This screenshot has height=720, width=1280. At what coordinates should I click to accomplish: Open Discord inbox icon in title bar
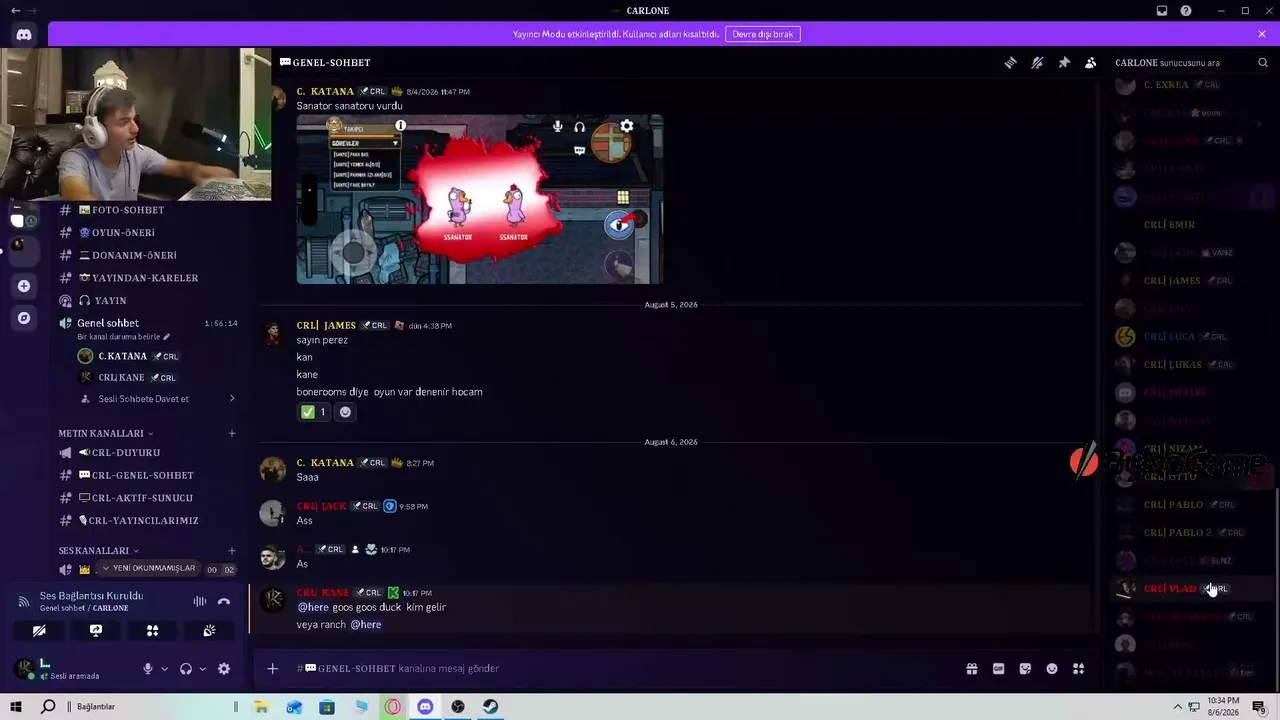click(x=1162, y=11)
